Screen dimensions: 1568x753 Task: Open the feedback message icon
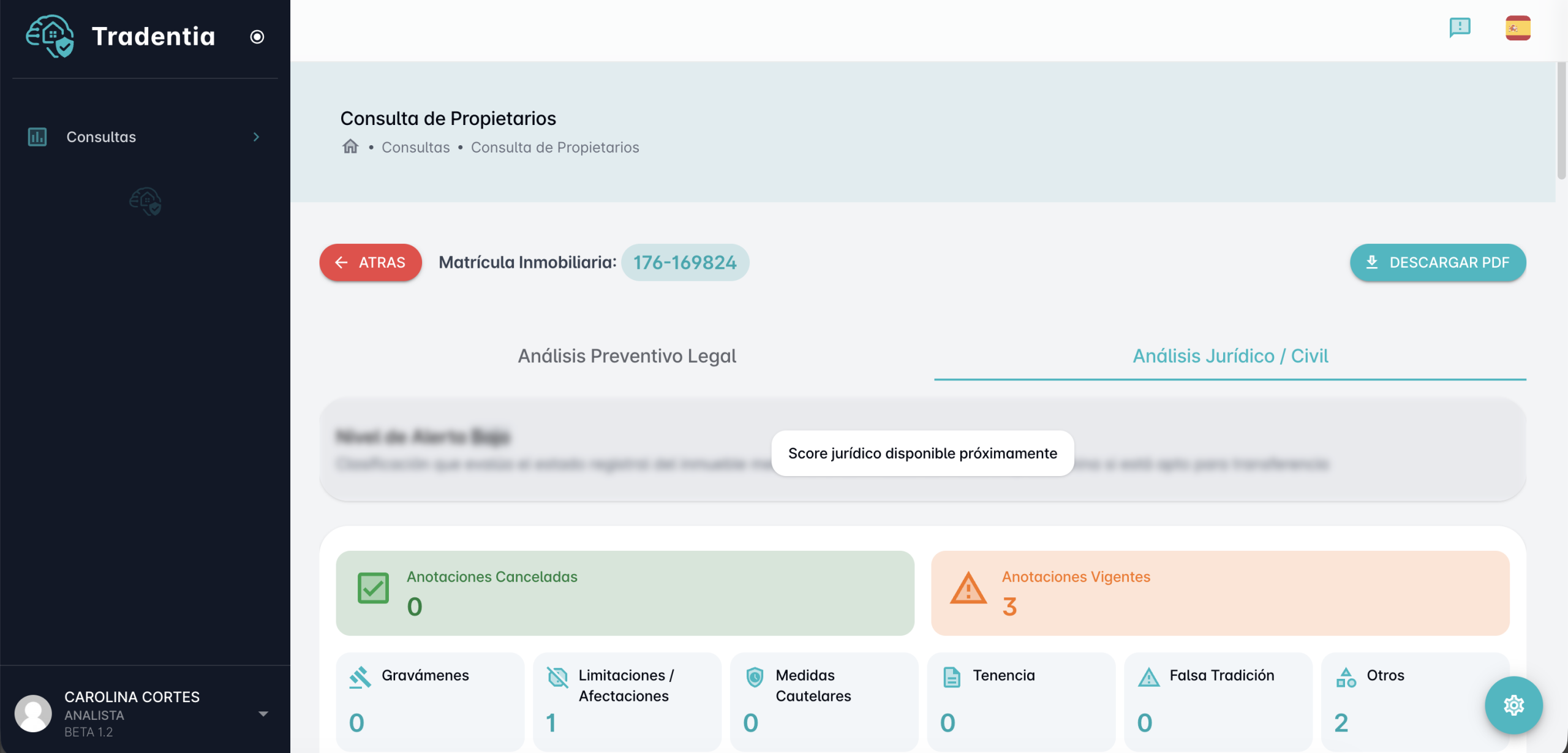(1460, 28)
